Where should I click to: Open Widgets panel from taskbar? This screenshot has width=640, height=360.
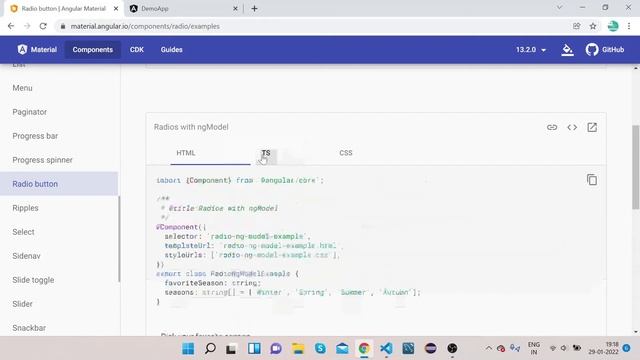(254, 349)
